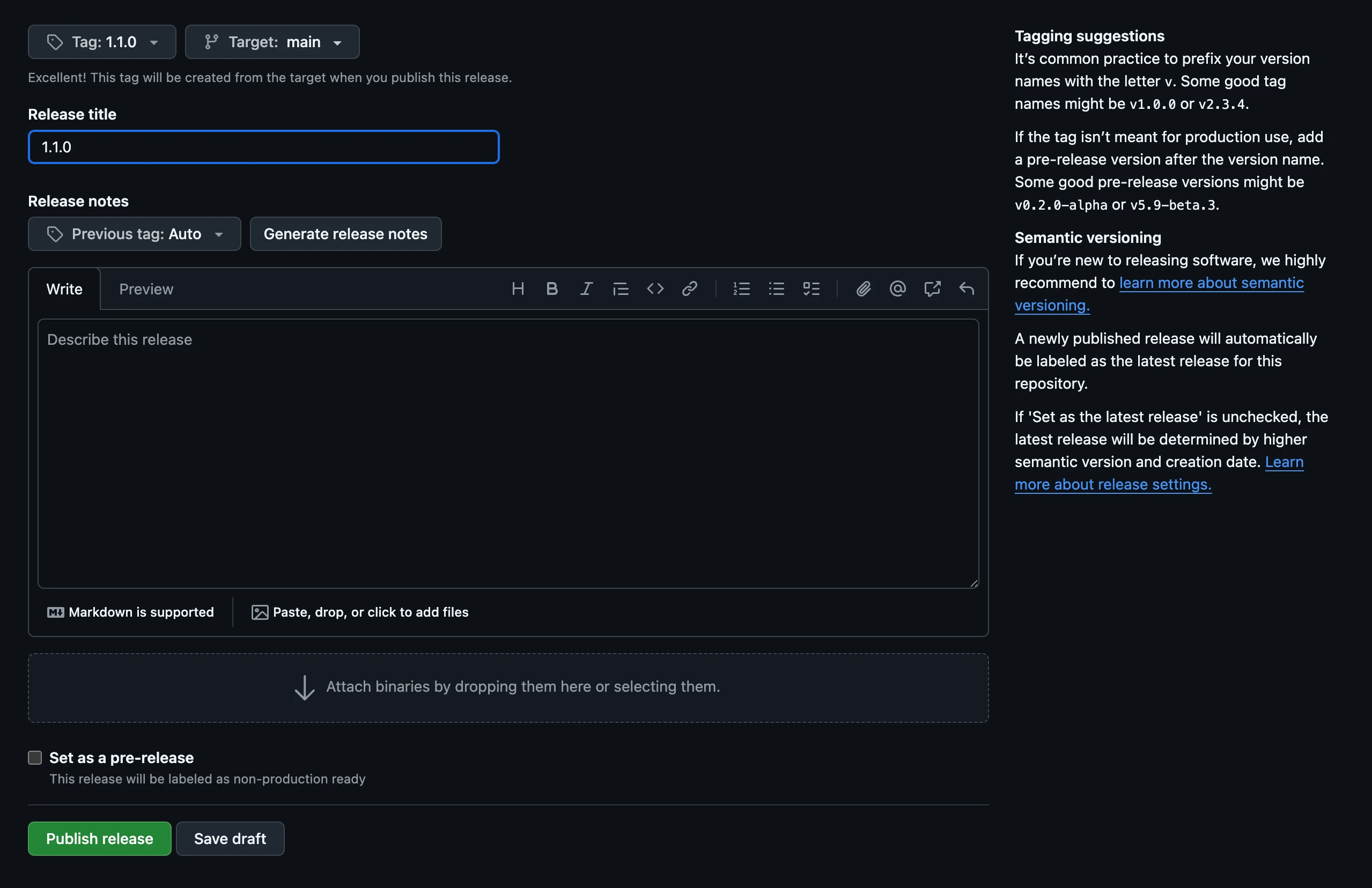Open the Target main branch dropdown
The image size is (1372, 888).
pos(272,42)
